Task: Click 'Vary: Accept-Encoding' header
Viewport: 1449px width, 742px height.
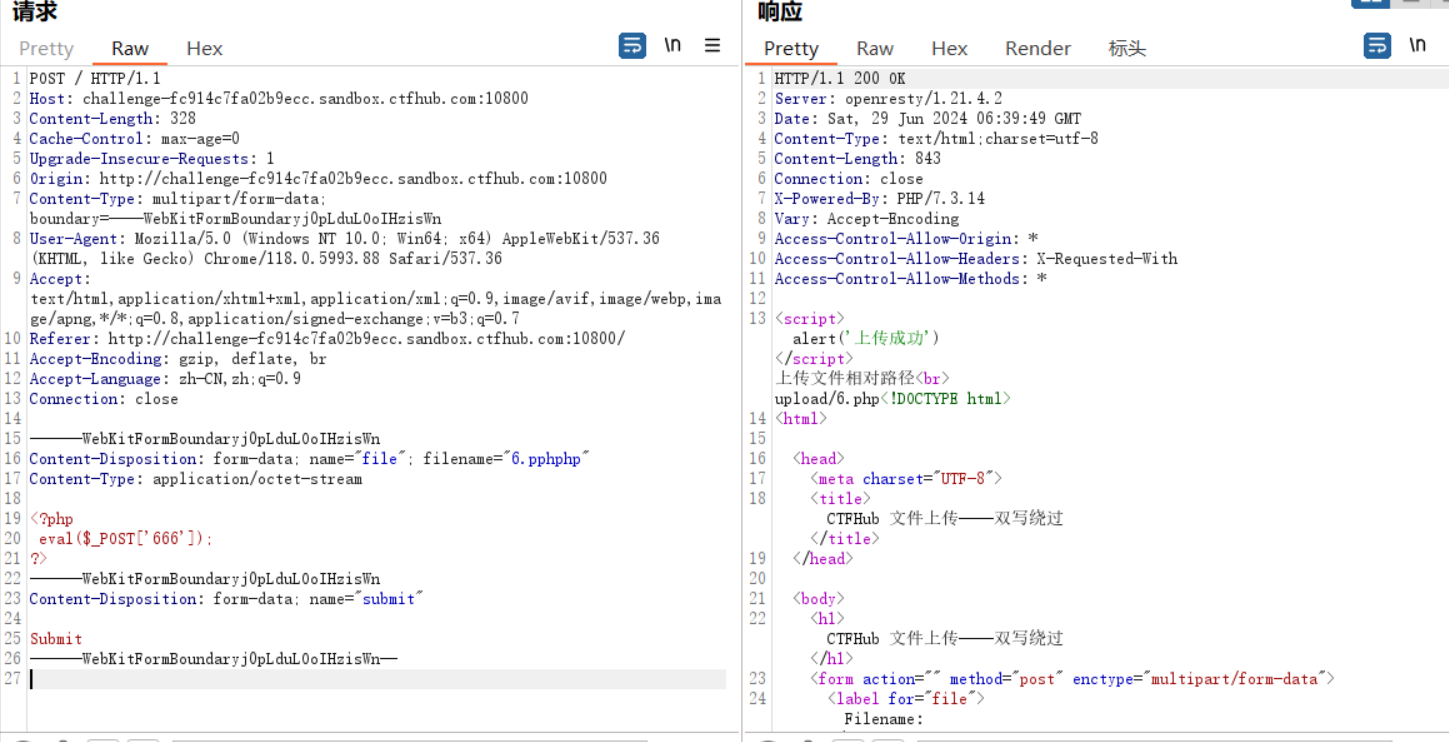Action: (x=866, y=218)
